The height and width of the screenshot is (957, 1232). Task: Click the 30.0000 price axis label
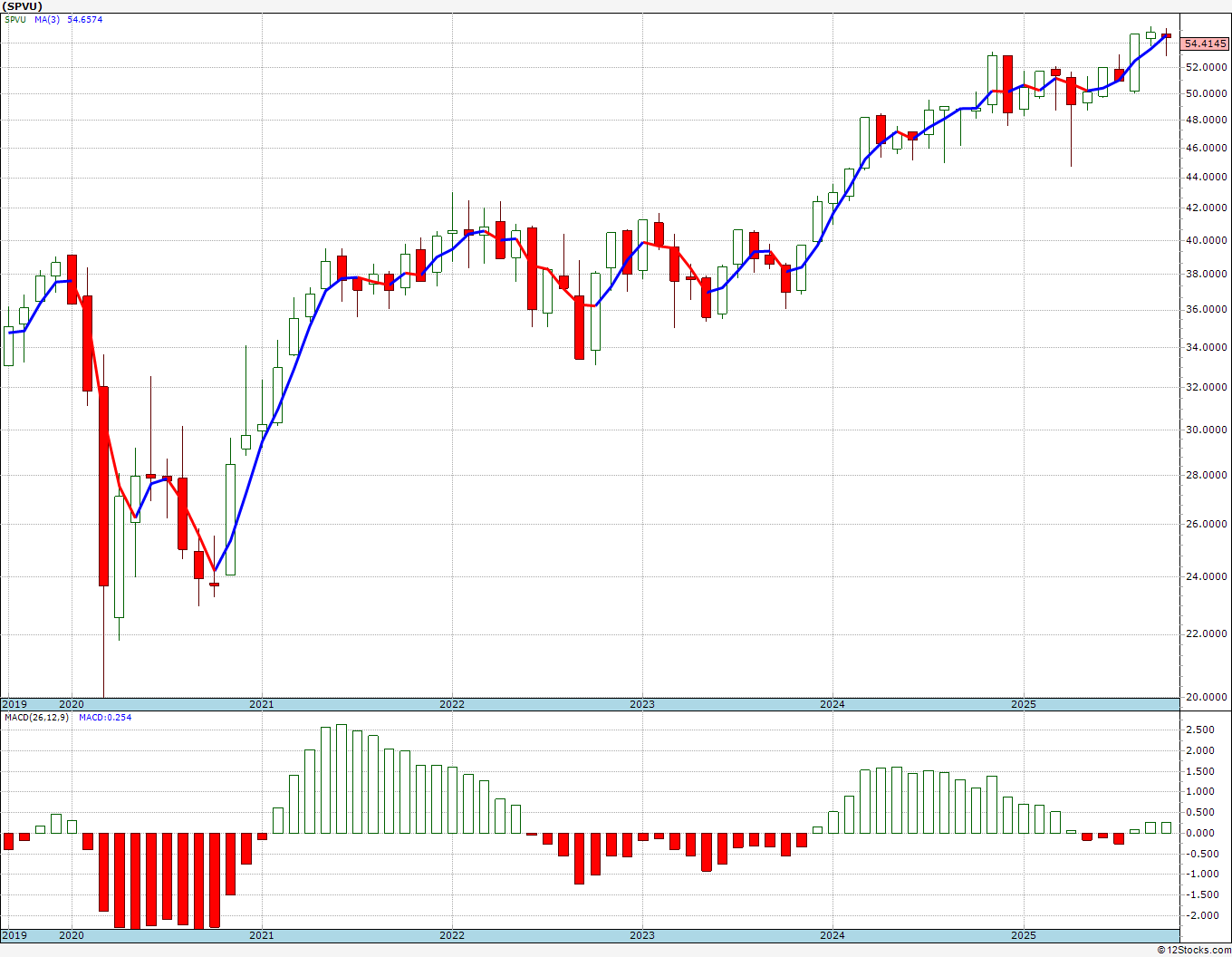coord(1206,430)
